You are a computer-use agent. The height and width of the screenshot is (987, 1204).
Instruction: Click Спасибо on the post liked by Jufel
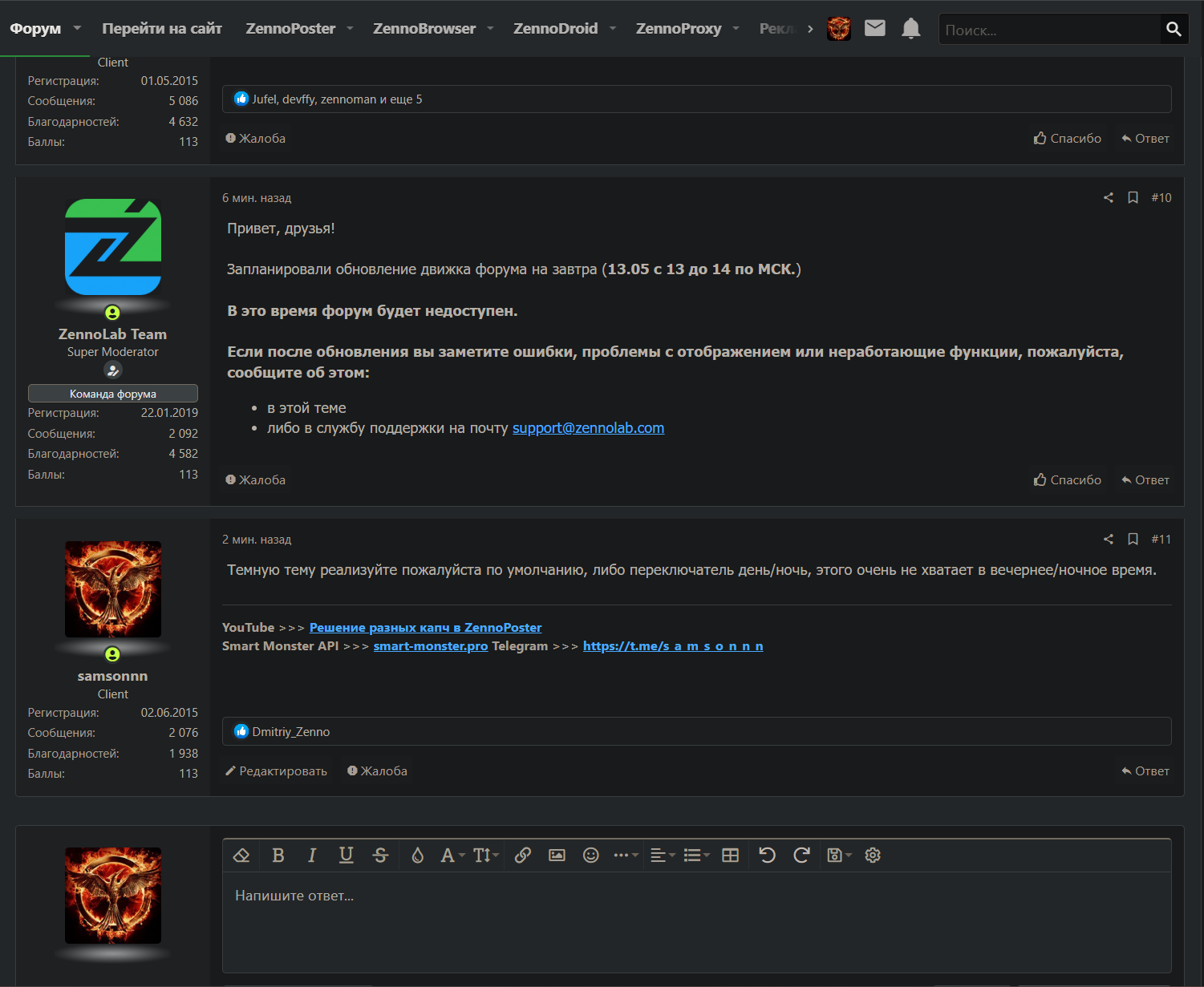tap(1068, 138)
